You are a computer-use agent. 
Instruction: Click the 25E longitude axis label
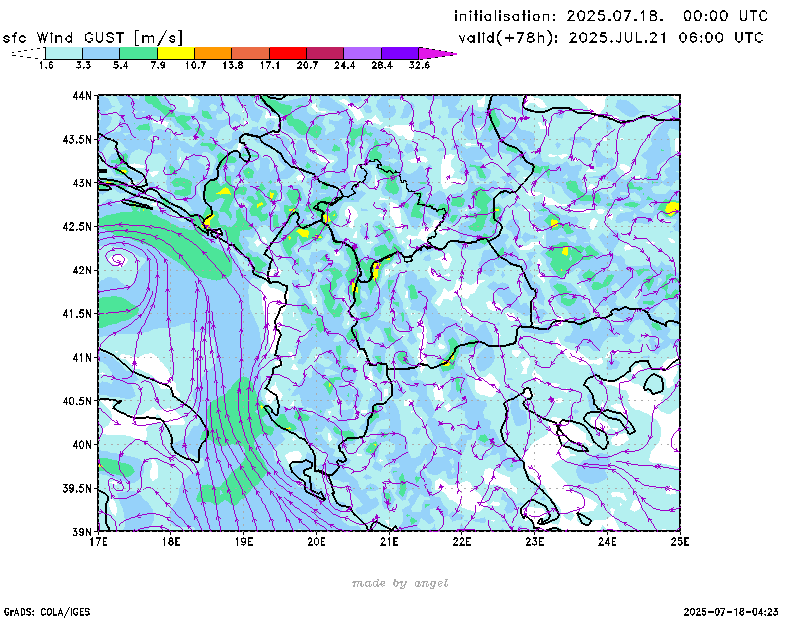680,541
